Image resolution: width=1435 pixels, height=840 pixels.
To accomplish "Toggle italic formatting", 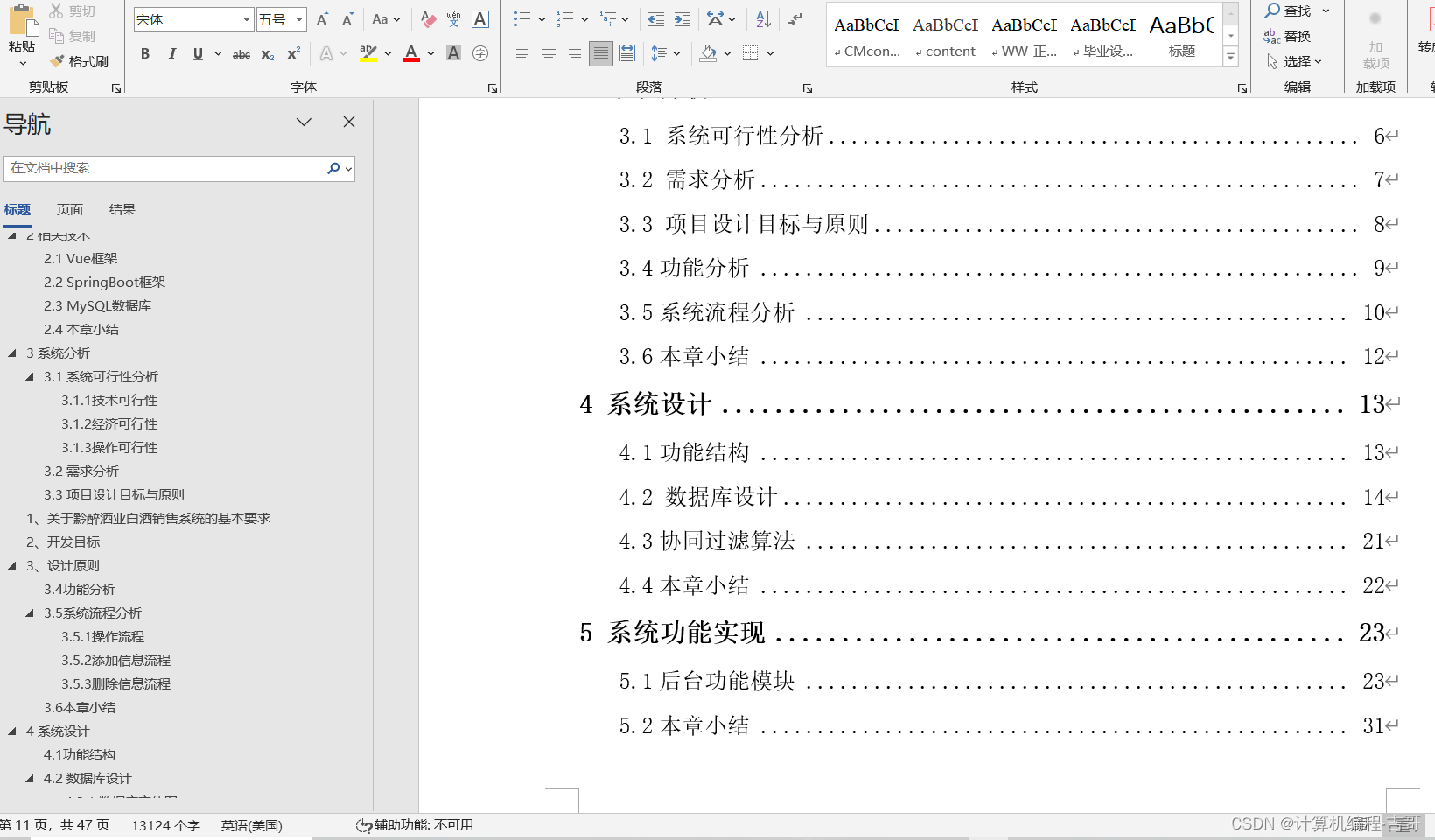I will pyautogui.click(x=171, y=53).
